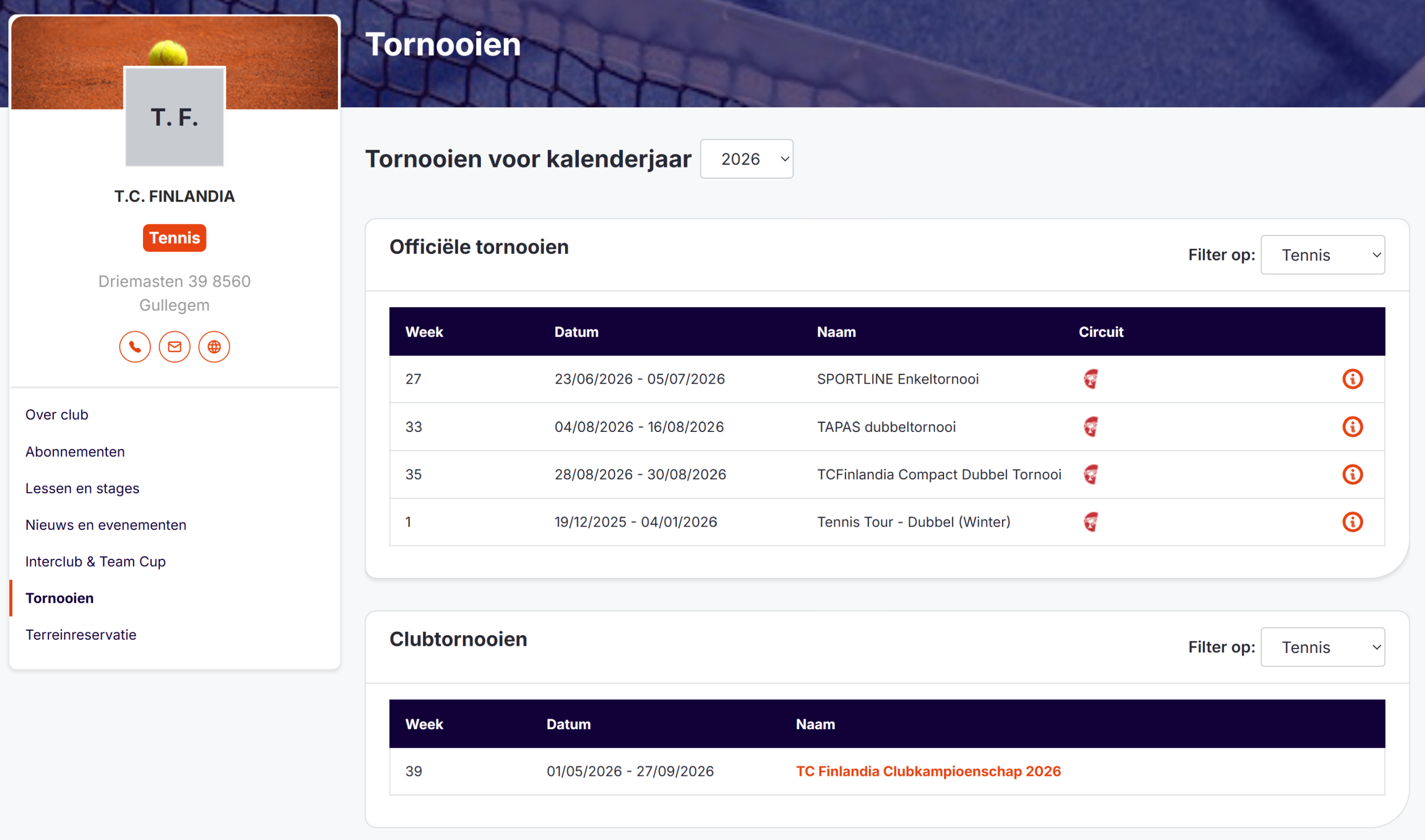Expand Officiële tornooien filter dropdown
Image resolution: width=1425 pixels, height=840 pixels.
1322,255
